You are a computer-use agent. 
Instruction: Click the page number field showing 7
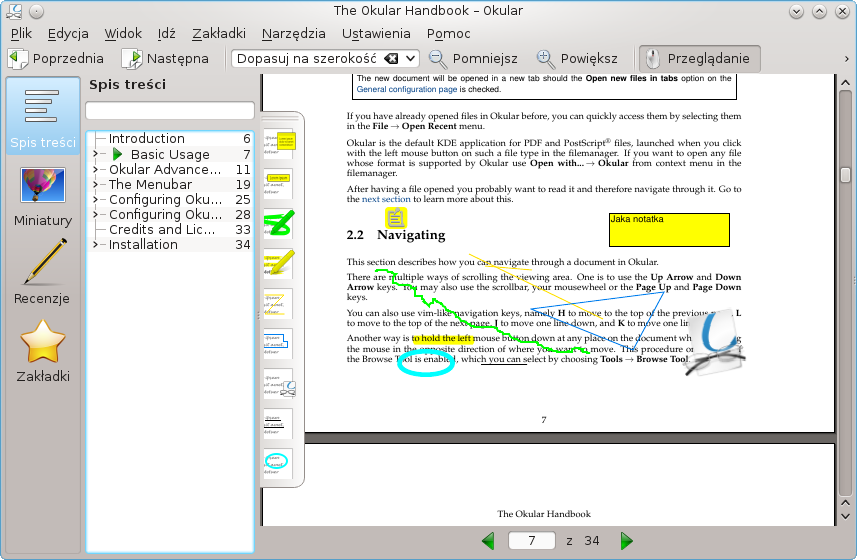tap(532, 541)
